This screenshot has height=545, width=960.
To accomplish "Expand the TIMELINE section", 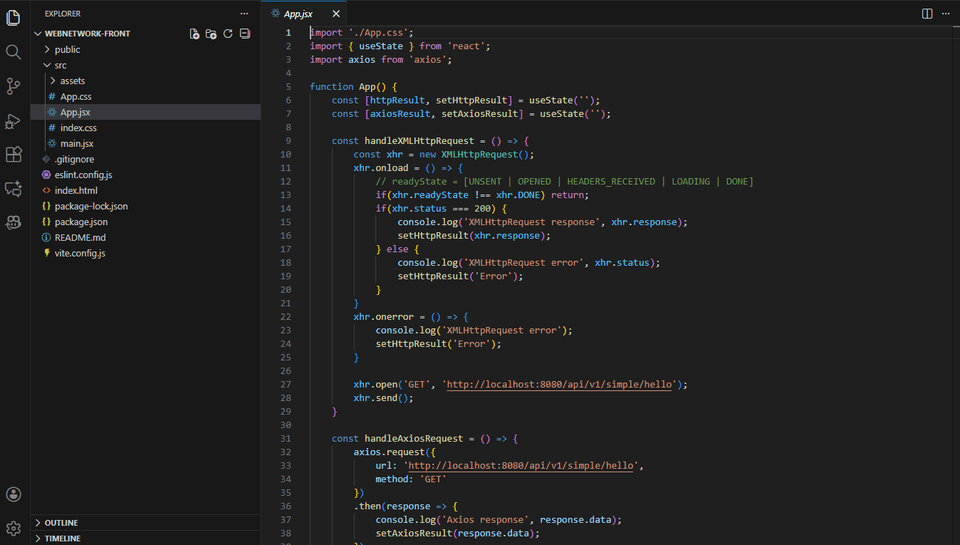I will (x=62, y=538).
